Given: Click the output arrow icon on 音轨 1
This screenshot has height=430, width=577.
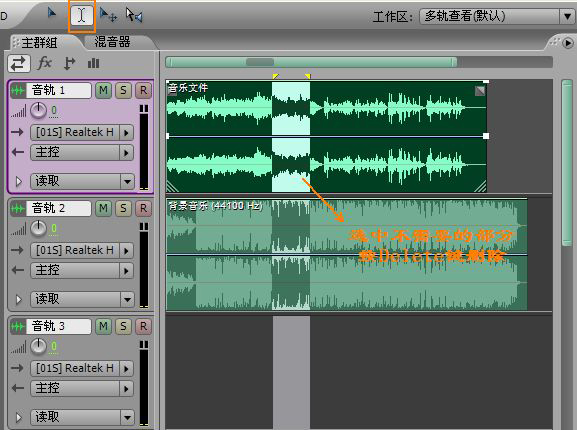Looking at the screenshot, I should pos(17,152).
